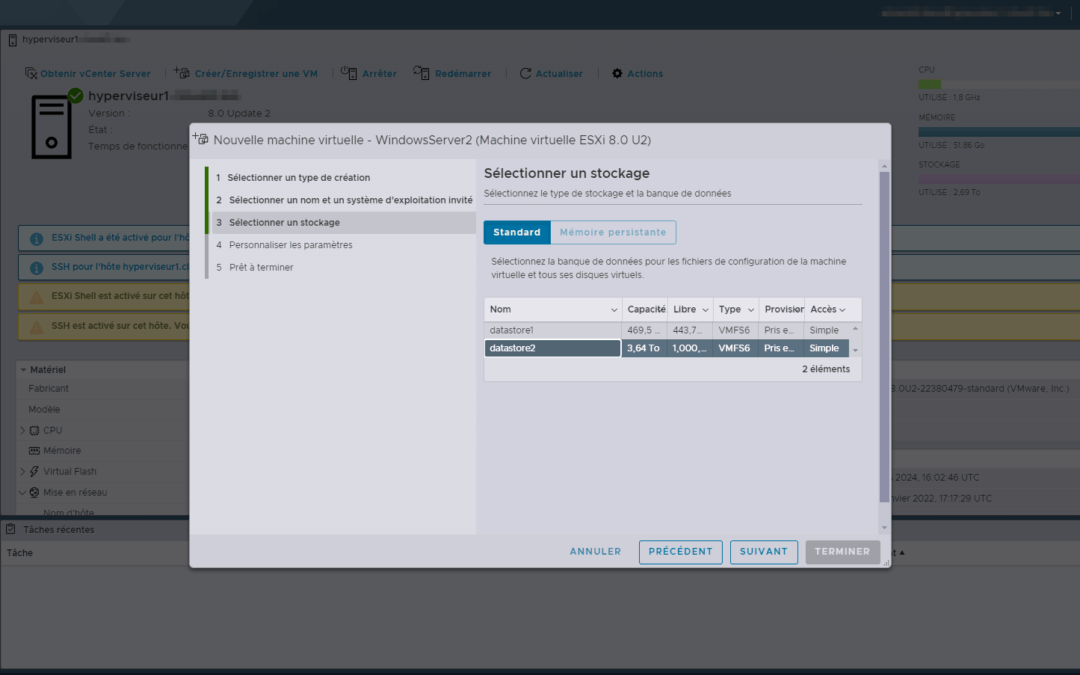This screenshot has height=675, width=1080.
Task: Click the Obtenir vCenter Server icon
Action: click(x=31, y=73)
